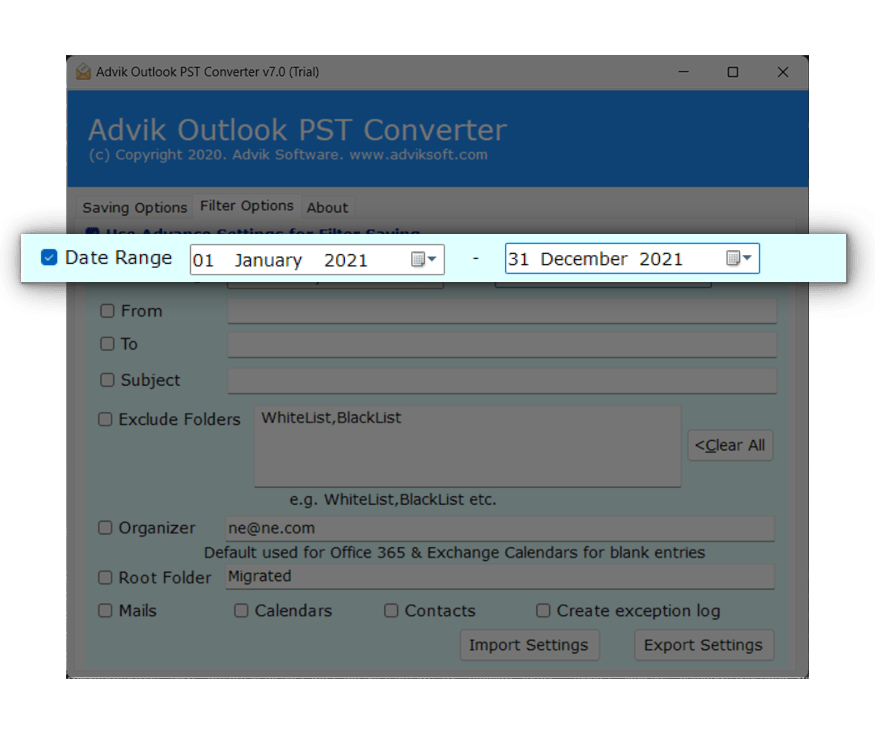Switch to the Saving Options tab
Viewport: 875px width, 734px height.
(134, 208)
